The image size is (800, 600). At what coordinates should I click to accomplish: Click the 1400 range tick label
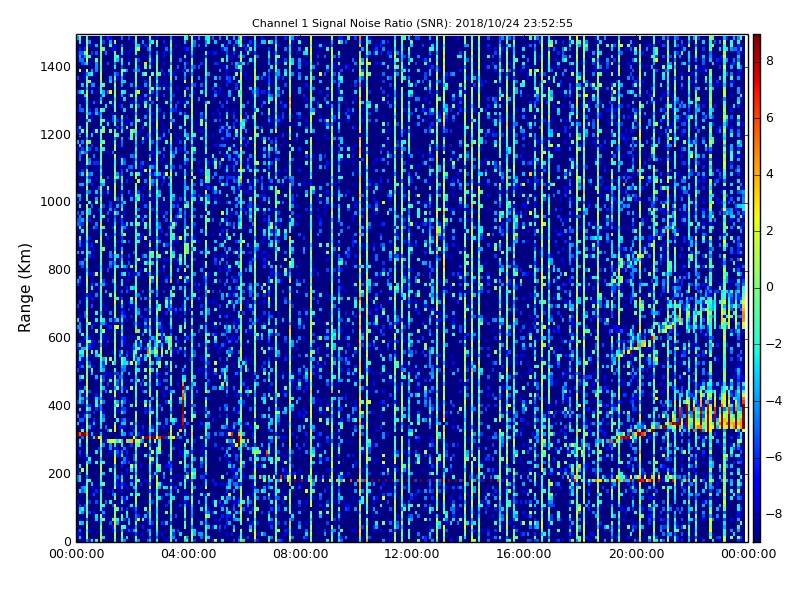coord(56,67)
